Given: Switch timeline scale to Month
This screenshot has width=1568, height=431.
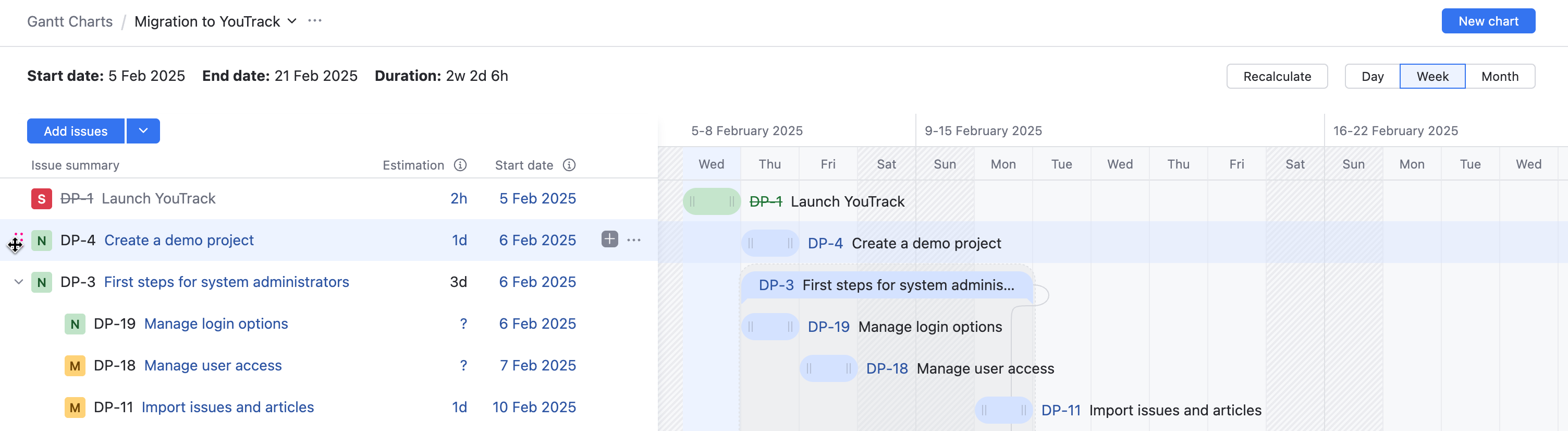Looking at the screenshot, I should [x=1499, y=76].
